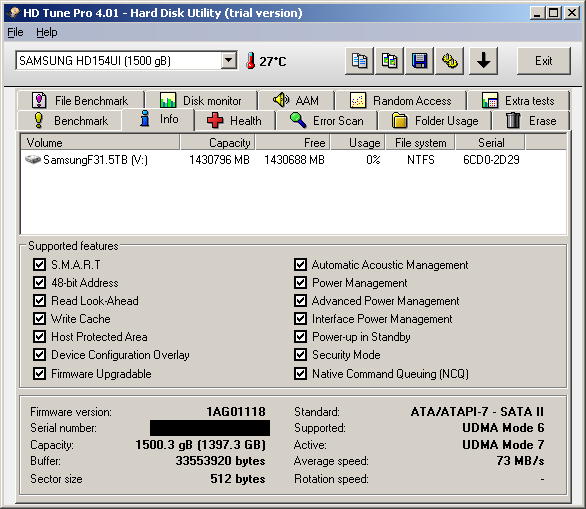Toggle the S.M.A.R.T checkbox

coord(39,265)
